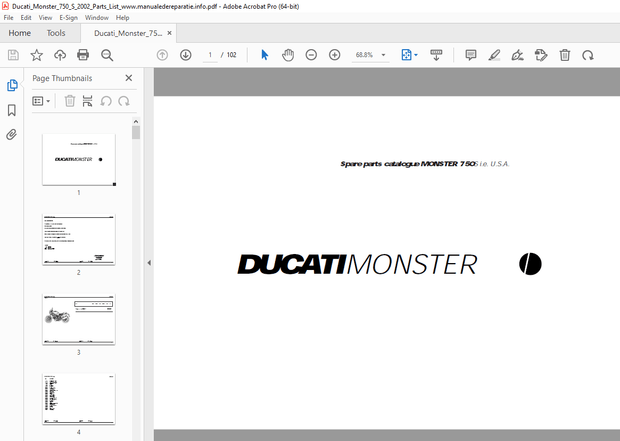Add a sticky note comment
Image resolution: width=620 pixels, height=441 pixels.
coord(470,55)
